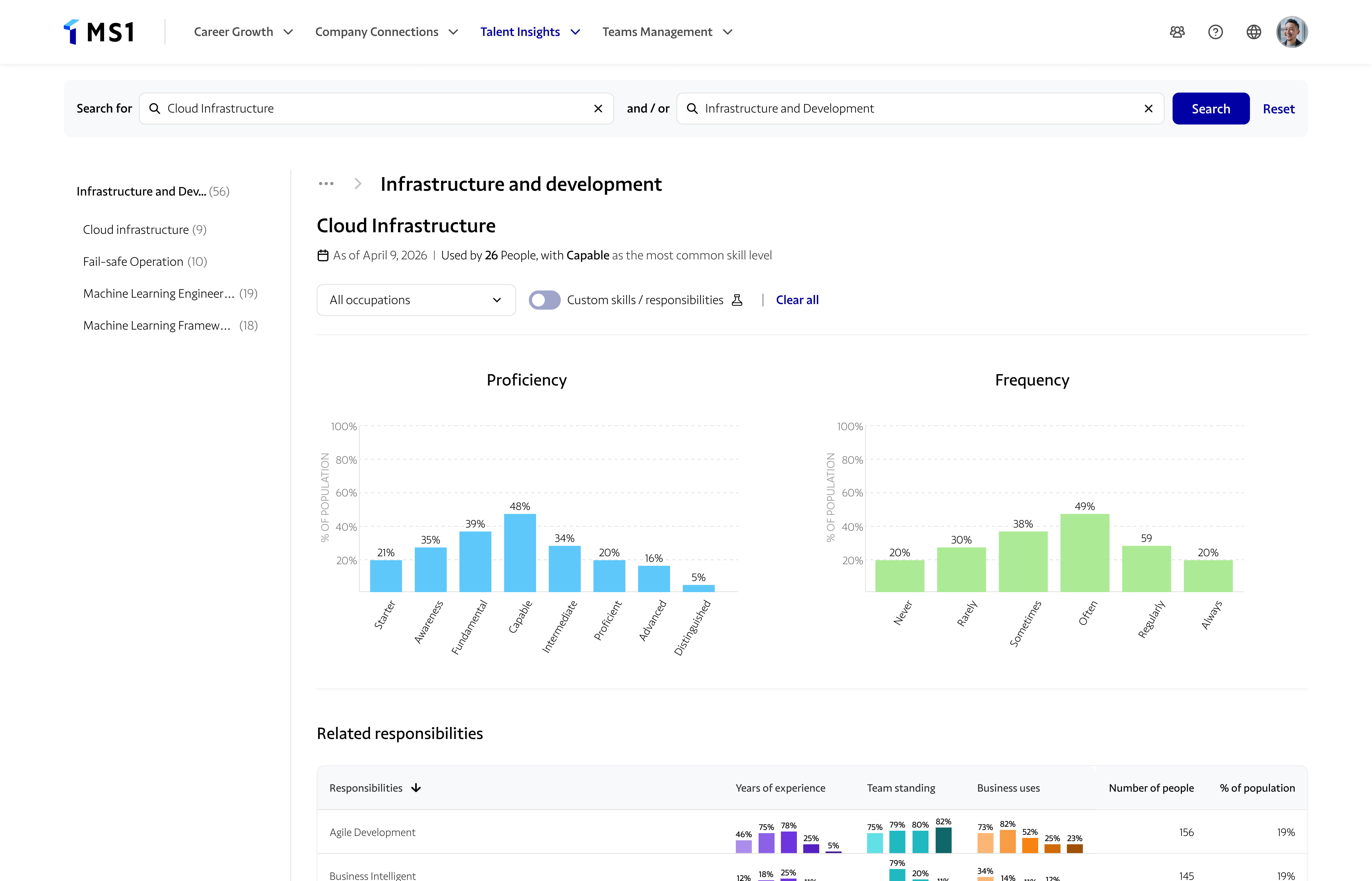Screen dimensions: 1372x881
Task: Click the Number of people column header
Action: coord(1151,788)
